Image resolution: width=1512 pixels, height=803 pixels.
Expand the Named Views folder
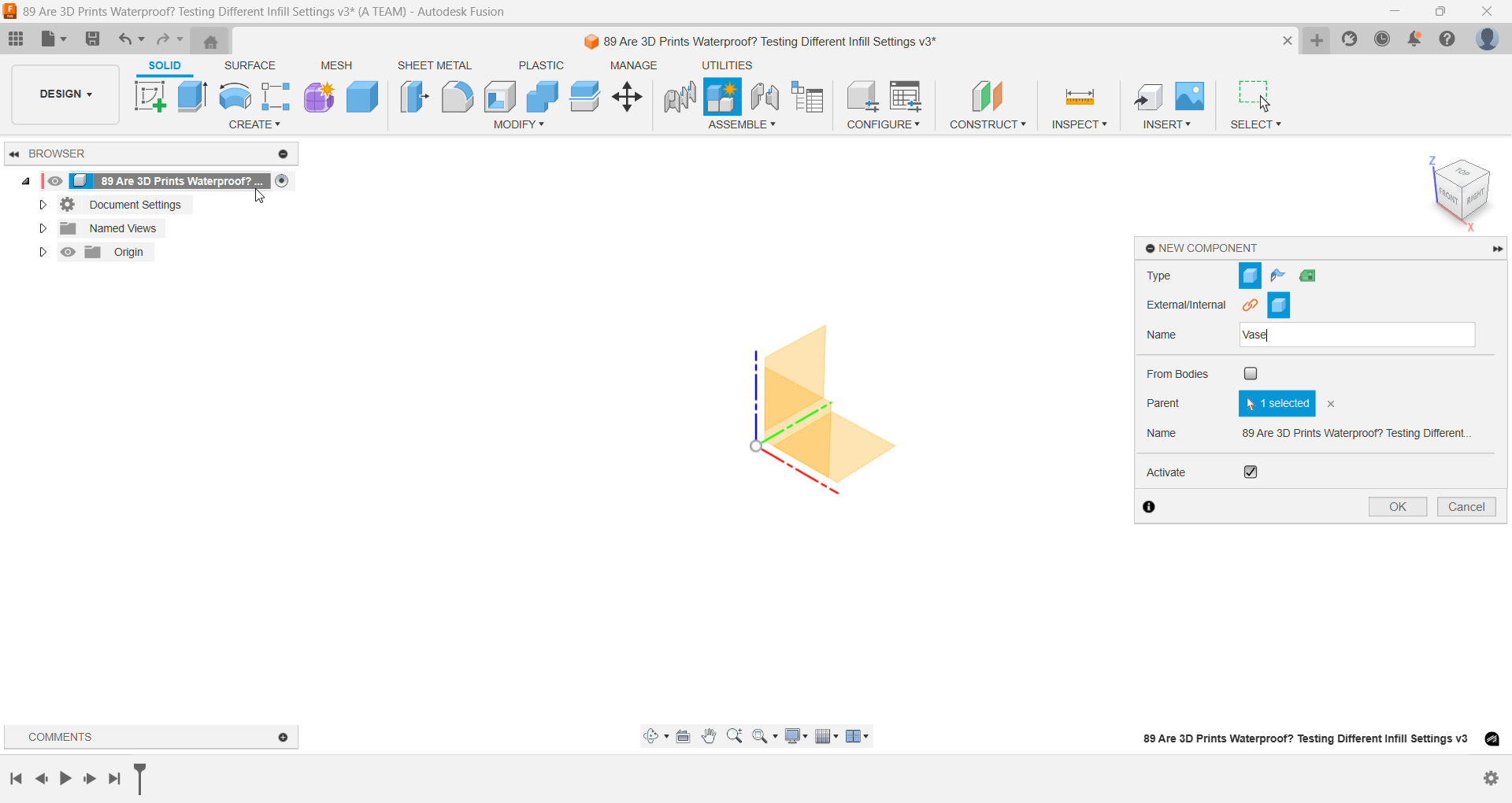[43, 228]
